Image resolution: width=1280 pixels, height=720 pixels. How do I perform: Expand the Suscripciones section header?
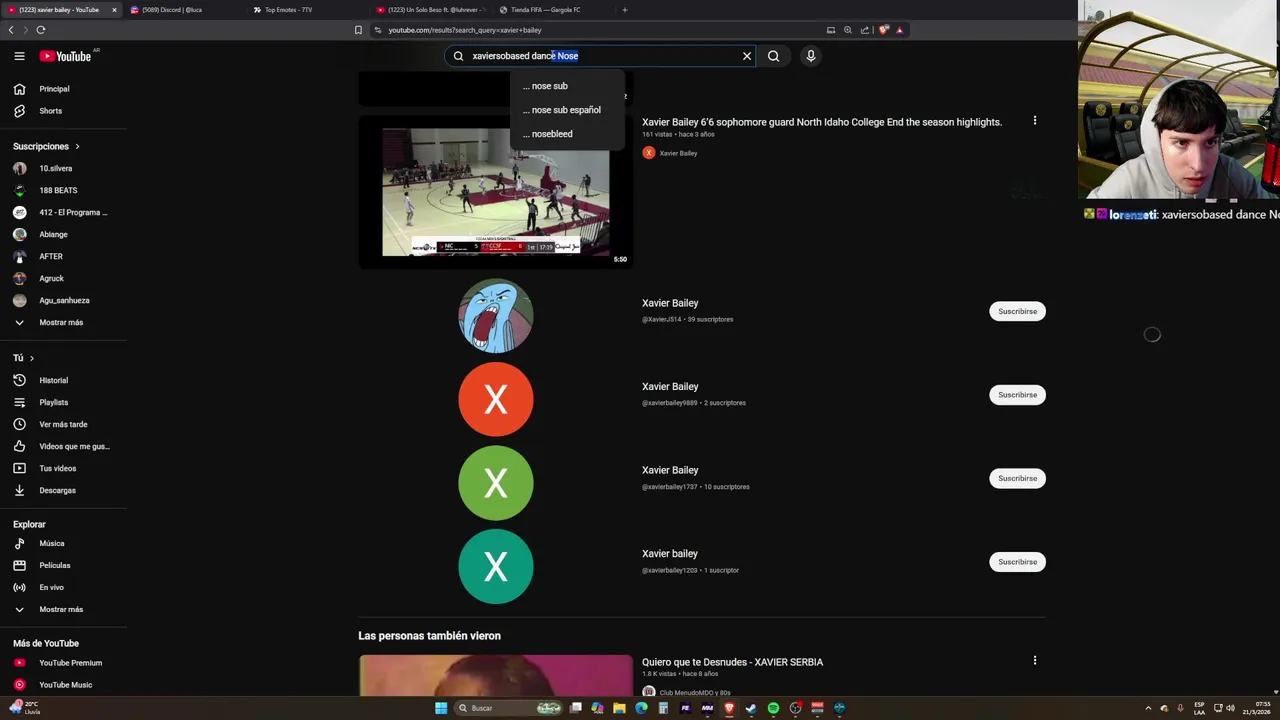click(x=46, y=146)
